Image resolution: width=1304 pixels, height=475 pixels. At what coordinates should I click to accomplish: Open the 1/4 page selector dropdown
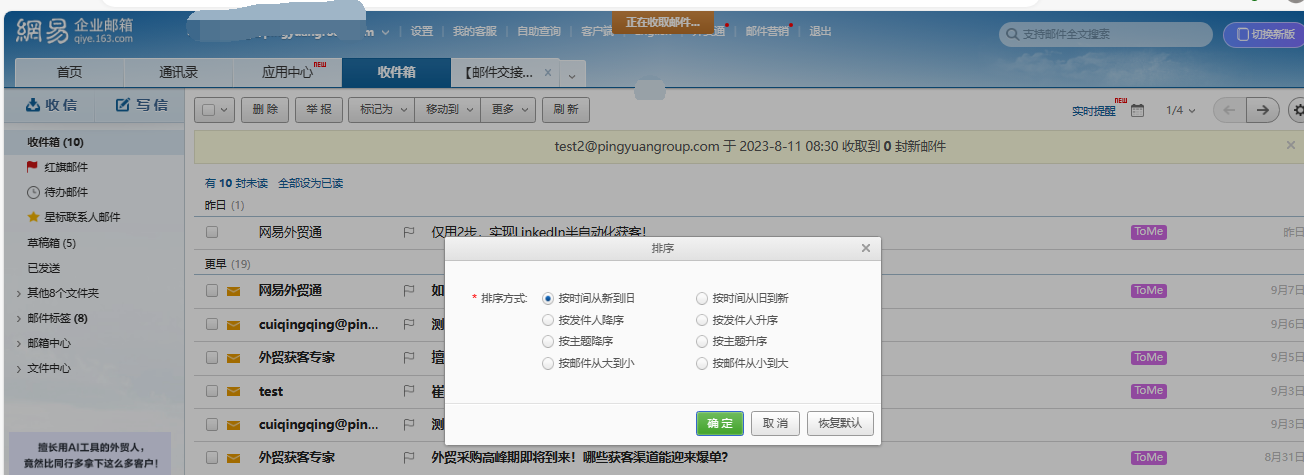[x=1180, y=110]
